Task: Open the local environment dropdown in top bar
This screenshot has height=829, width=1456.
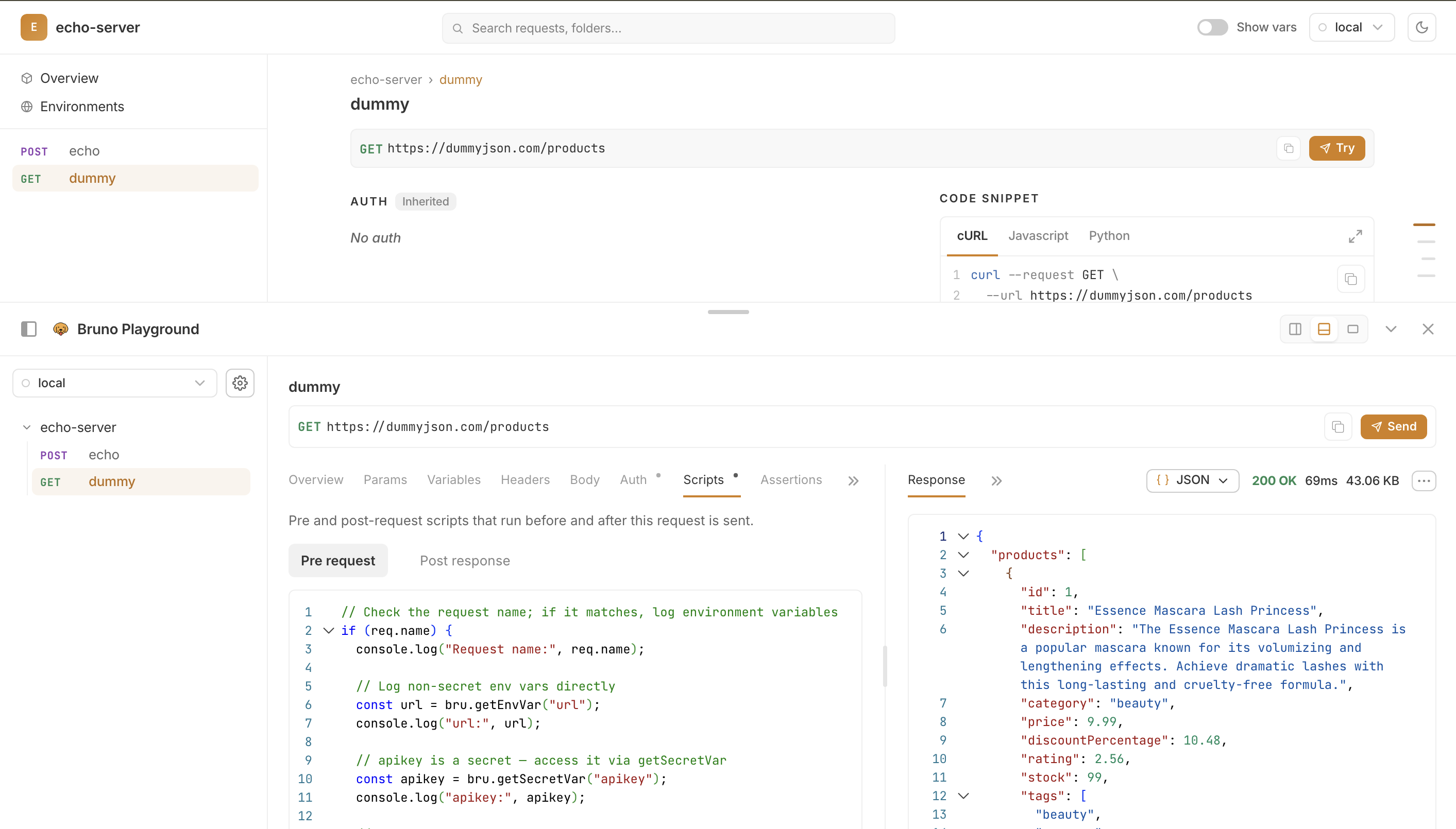Action: tap(1352, 27)
